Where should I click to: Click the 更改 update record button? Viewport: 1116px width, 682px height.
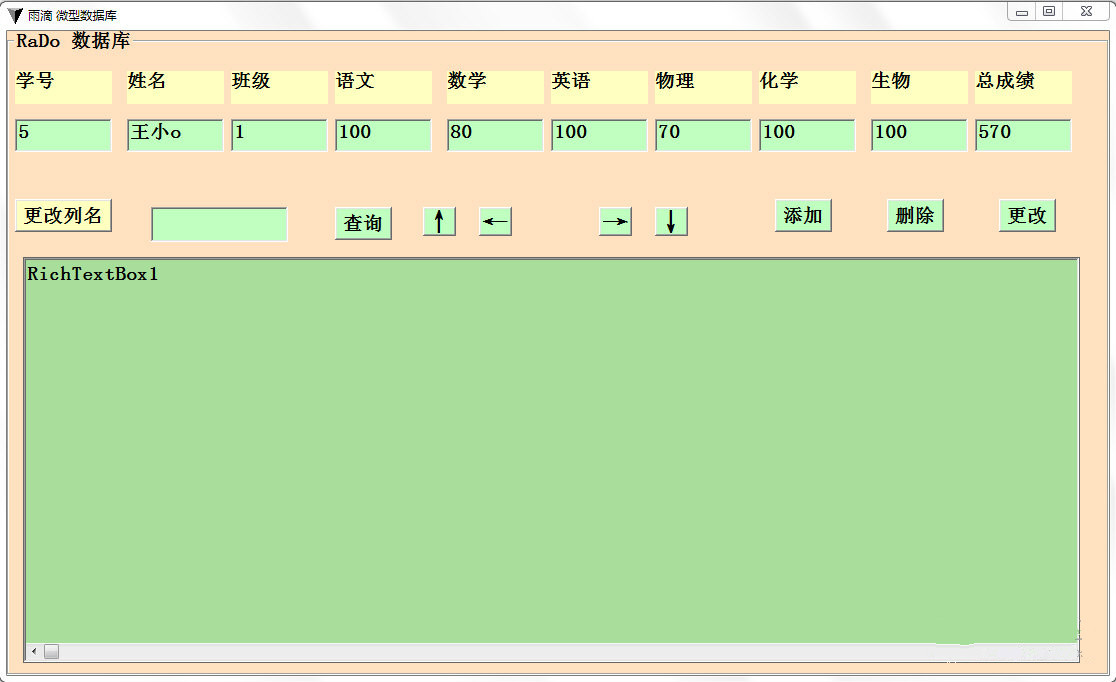click(1026, 215)
